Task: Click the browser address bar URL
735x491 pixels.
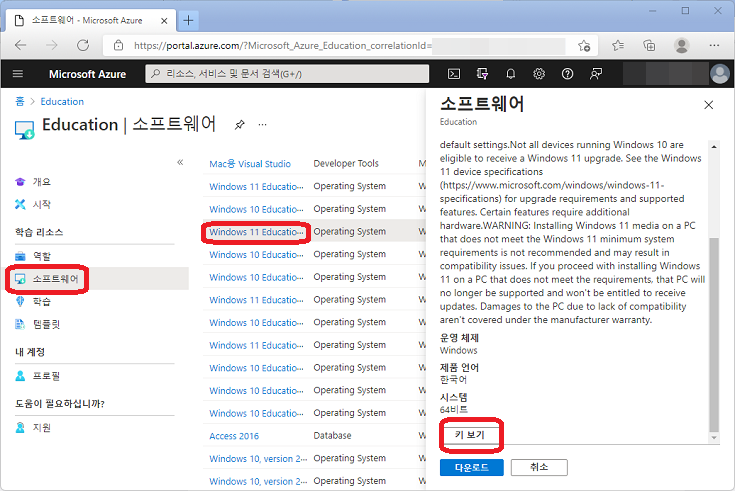Action: click(283, 45)
